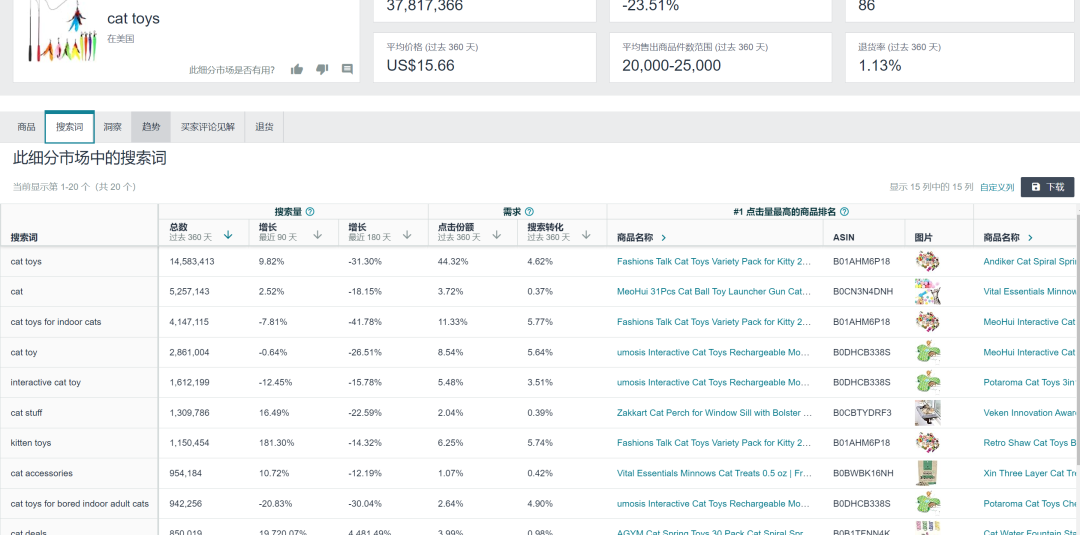Switch to the 洞察 tab
The width and height of the screenshot is (1080, 535).
113,127
